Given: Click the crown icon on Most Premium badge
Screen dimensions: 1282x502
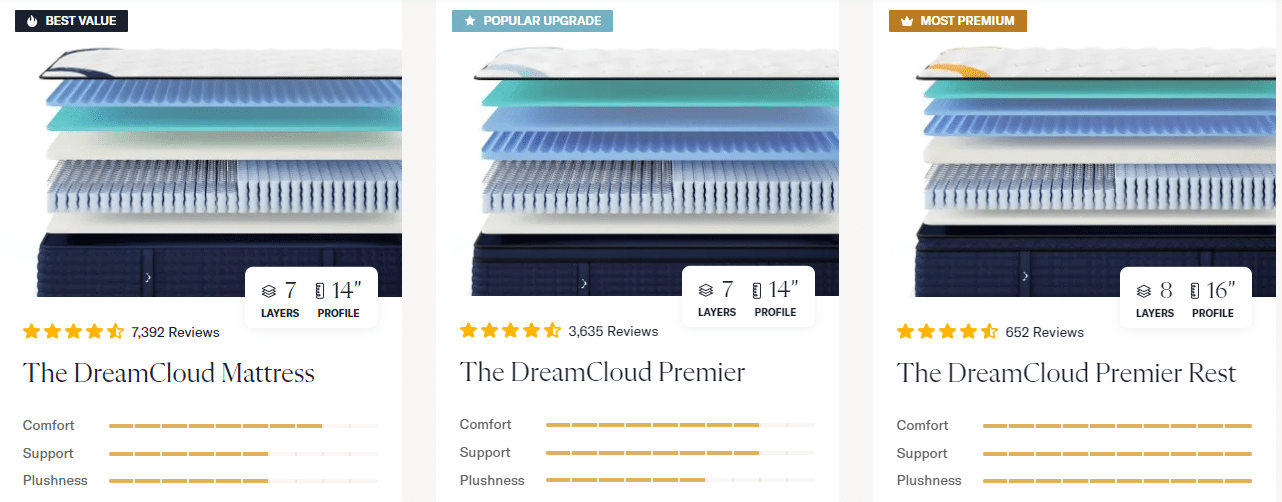Looking at the screenshot, I should (x=906, y=21).
